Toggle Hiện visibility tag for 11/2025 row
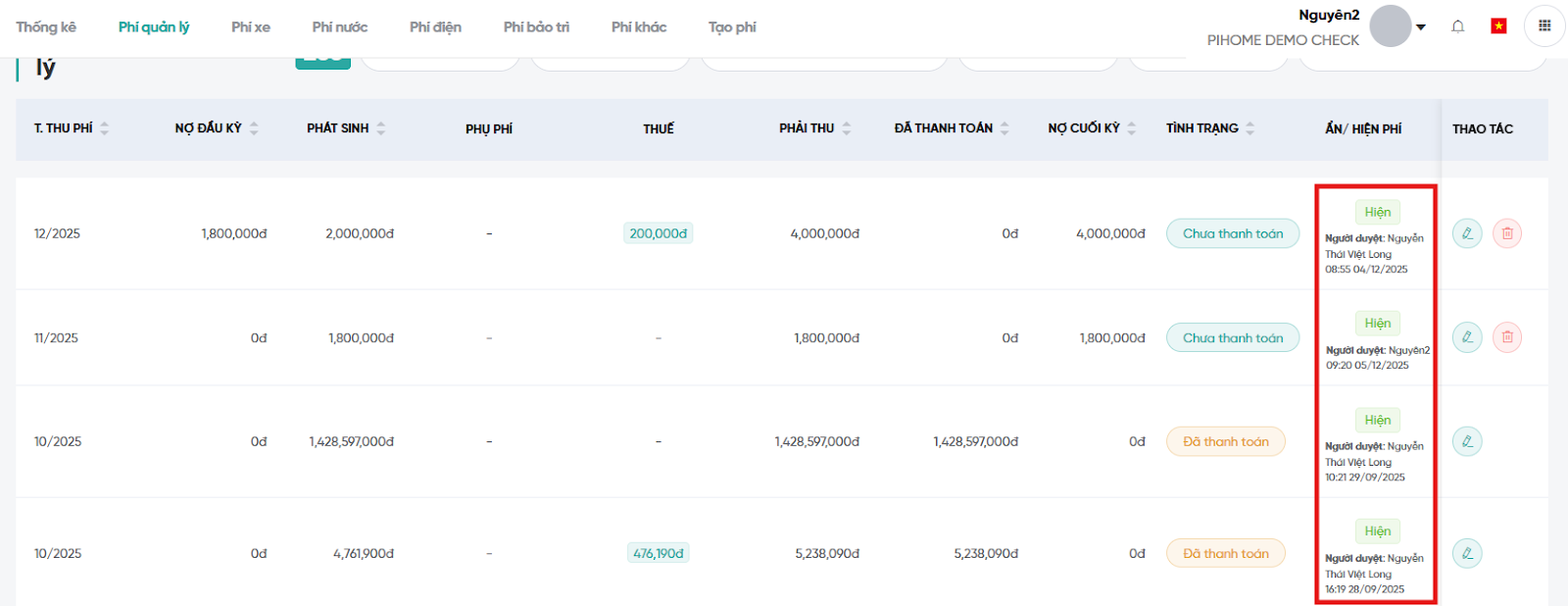Image resolution: width=1568 pixels, height=606 pixels. coord(1377,324)
